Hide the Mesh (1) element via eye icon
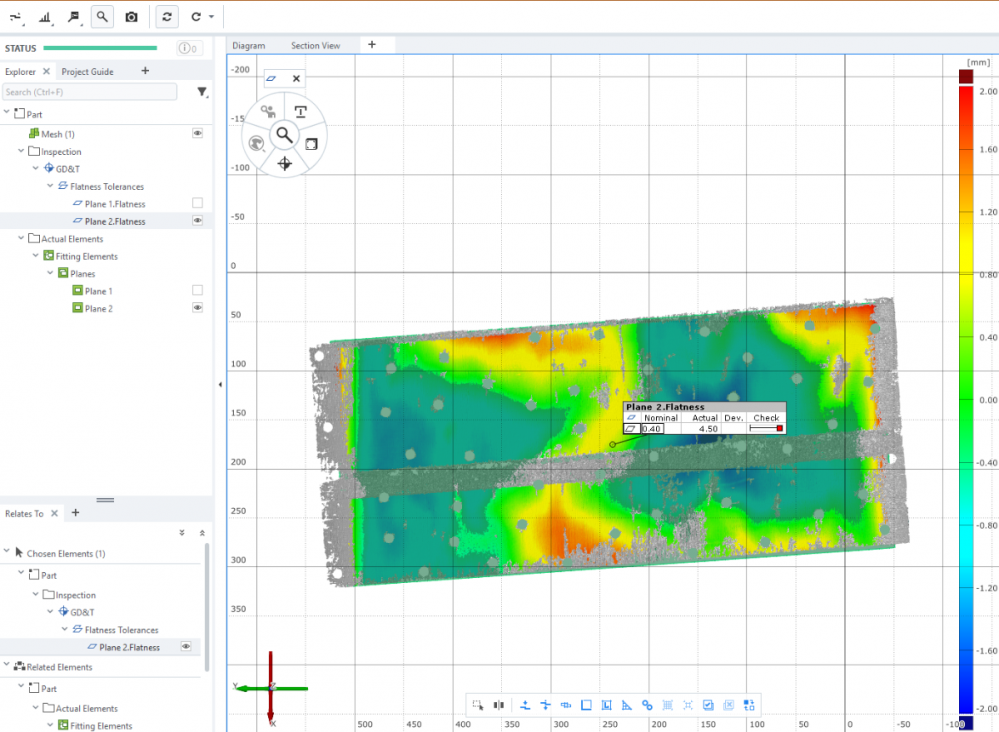 coord(197,133)
